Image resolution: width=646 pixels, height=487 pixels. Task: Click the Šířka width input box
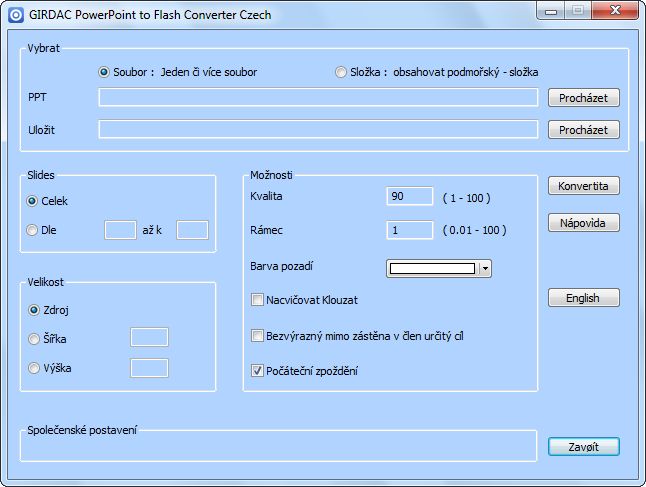[149, 337]
